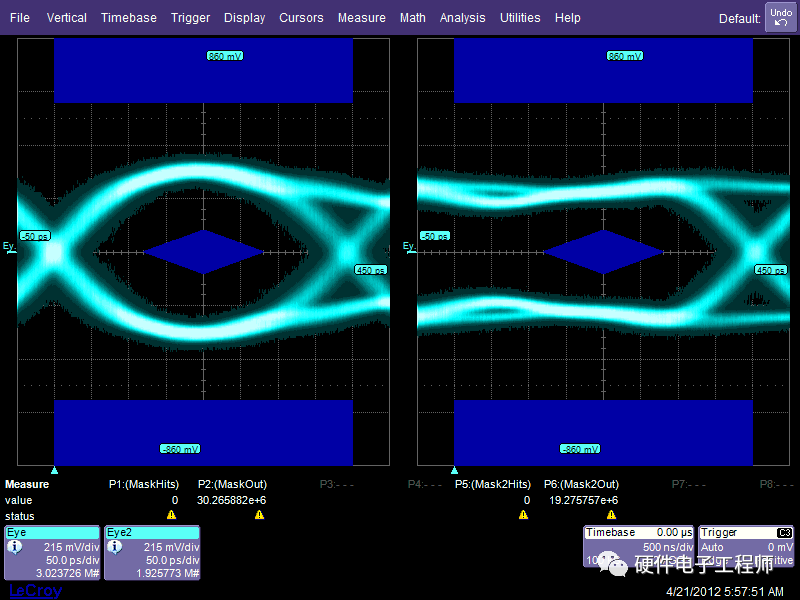Open the Trigger descriptor box
The width and height of the screenshot is (800, 600).
[746, 546]
